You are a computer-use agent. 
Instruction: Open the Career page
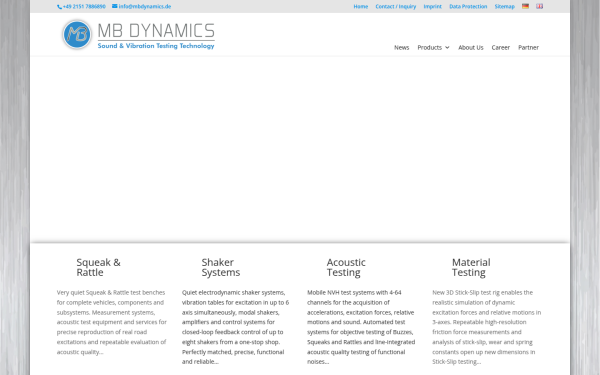(x=501, y=47)
